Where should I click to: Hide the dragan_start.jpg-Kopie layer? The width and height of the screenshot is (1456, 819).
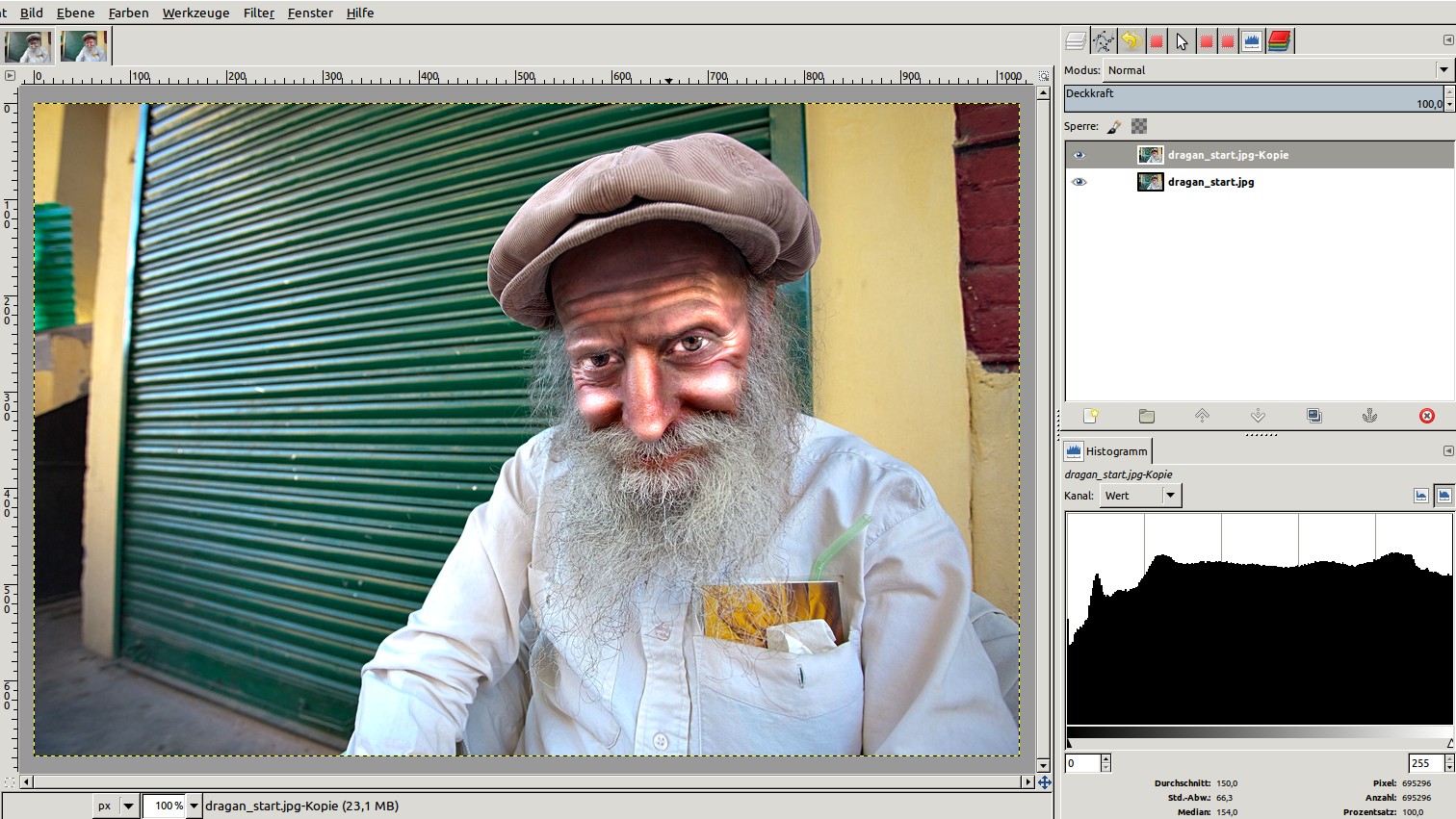click(1079, 155)
